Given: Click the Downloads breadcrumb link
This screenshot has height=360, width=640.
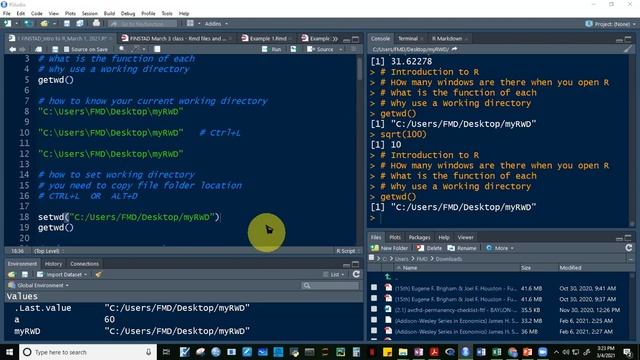Looking at the screenshot, I should click(449, 259).
